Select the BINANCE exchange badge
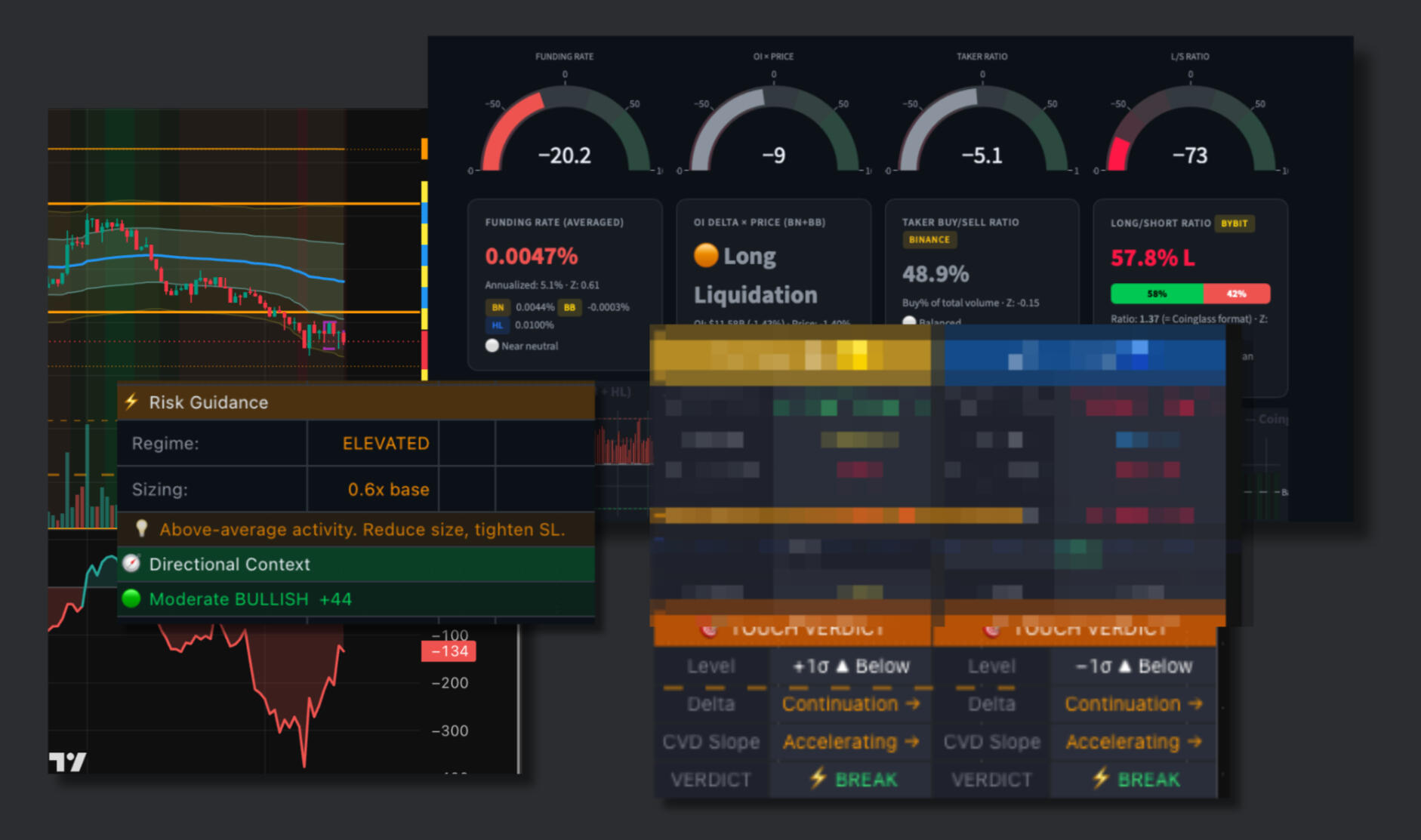The height and width of the screenshot is (840, 1421). click(x=929, y=240)
